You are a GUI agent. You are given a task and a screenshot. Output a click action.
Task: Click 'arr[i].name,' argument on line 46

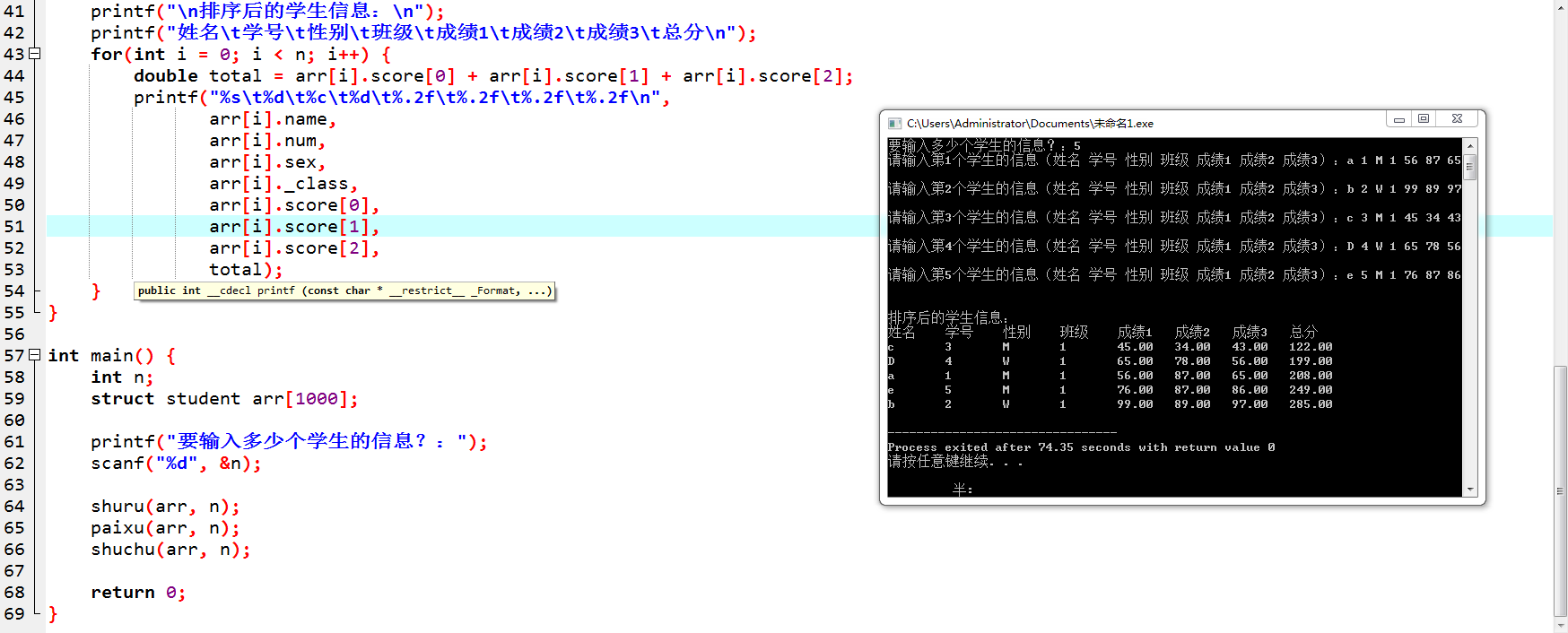click(x=273, y=119)
